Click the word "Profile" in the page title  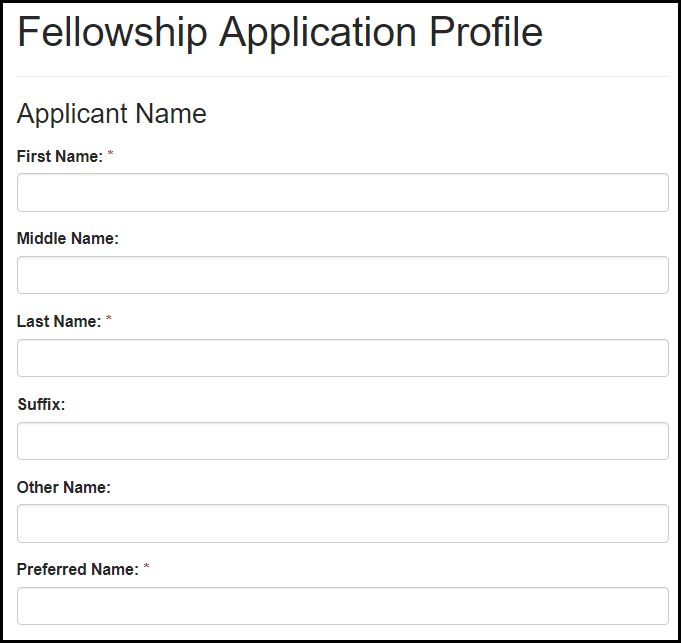pos(486,33)
